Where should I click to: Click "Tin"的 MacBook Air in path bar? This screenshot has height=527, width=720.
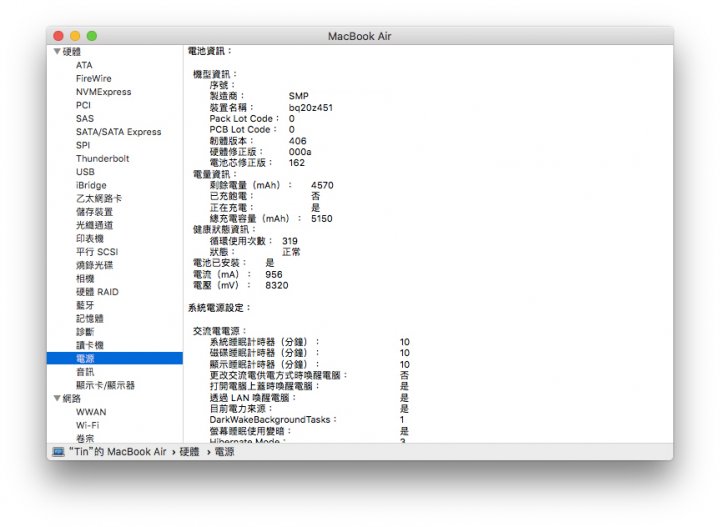pos(118,452)
